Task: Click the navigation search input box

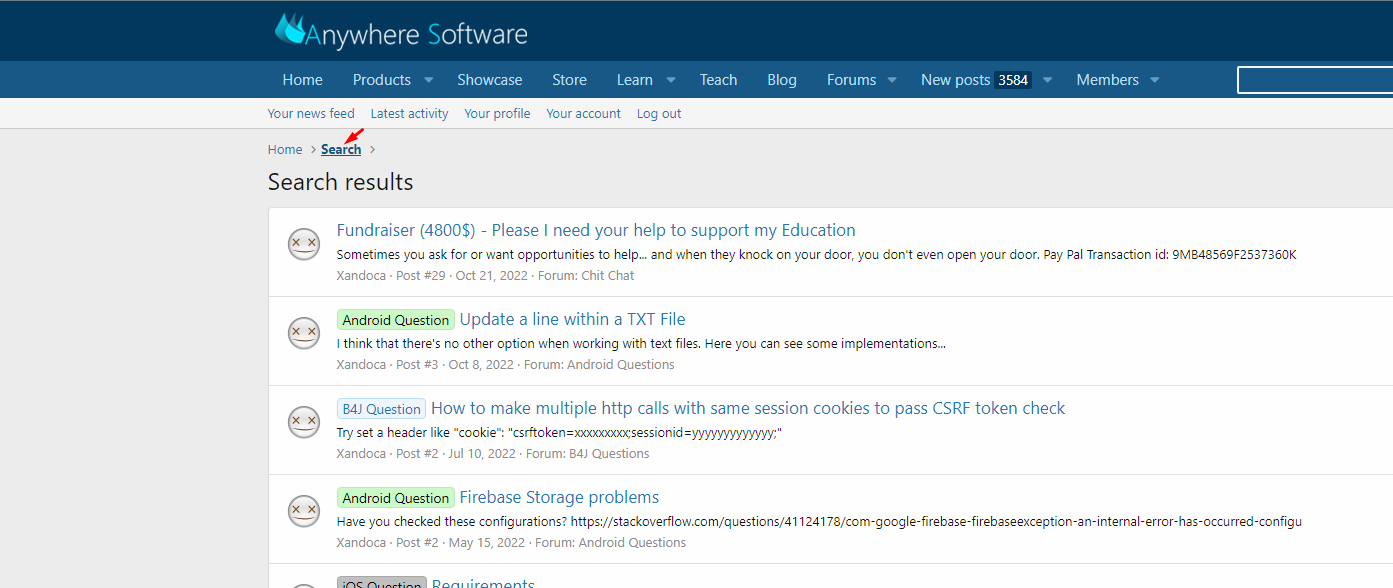Action: click(1315, 80)
